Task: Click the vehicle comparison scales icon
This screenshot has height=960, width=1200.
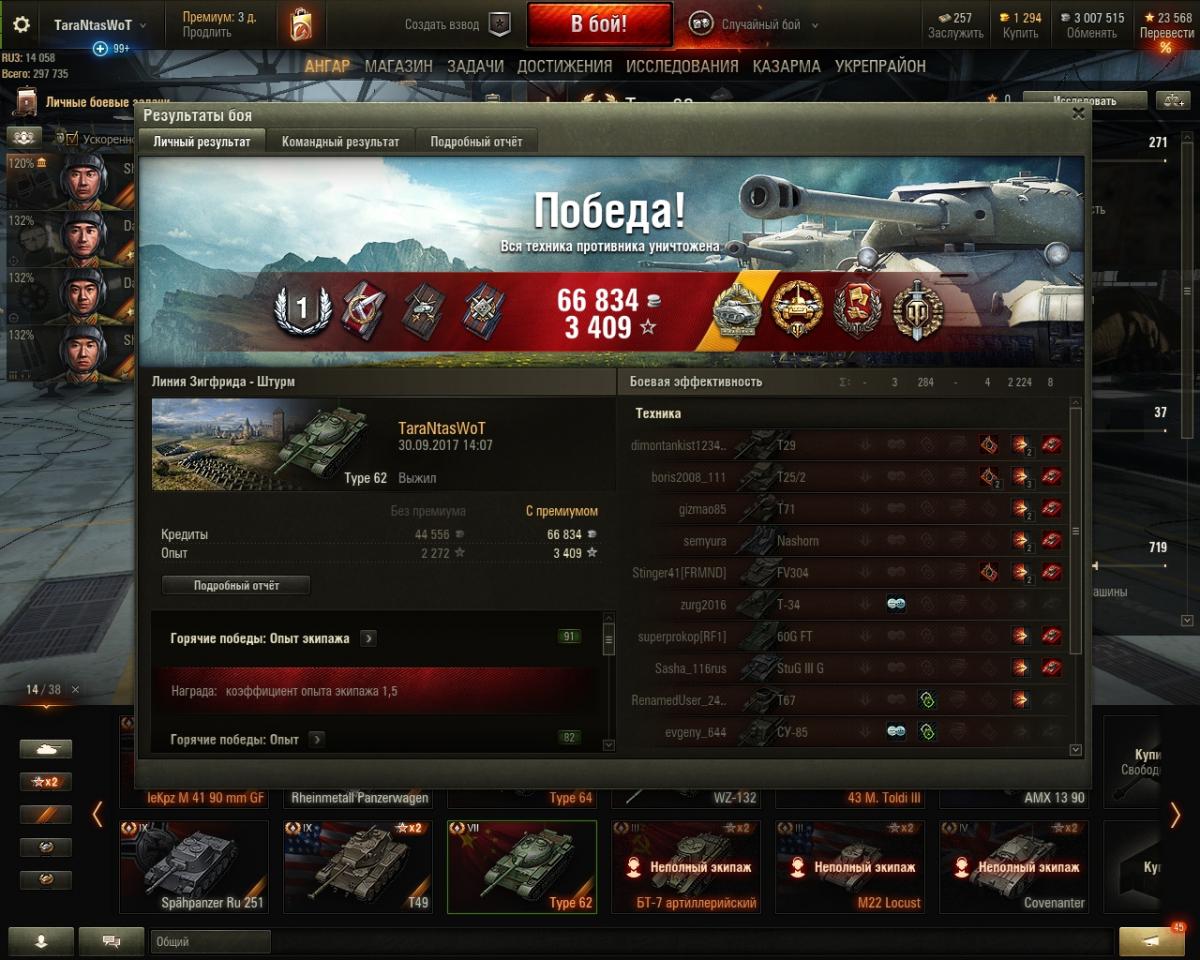Action: (1169, 101)
